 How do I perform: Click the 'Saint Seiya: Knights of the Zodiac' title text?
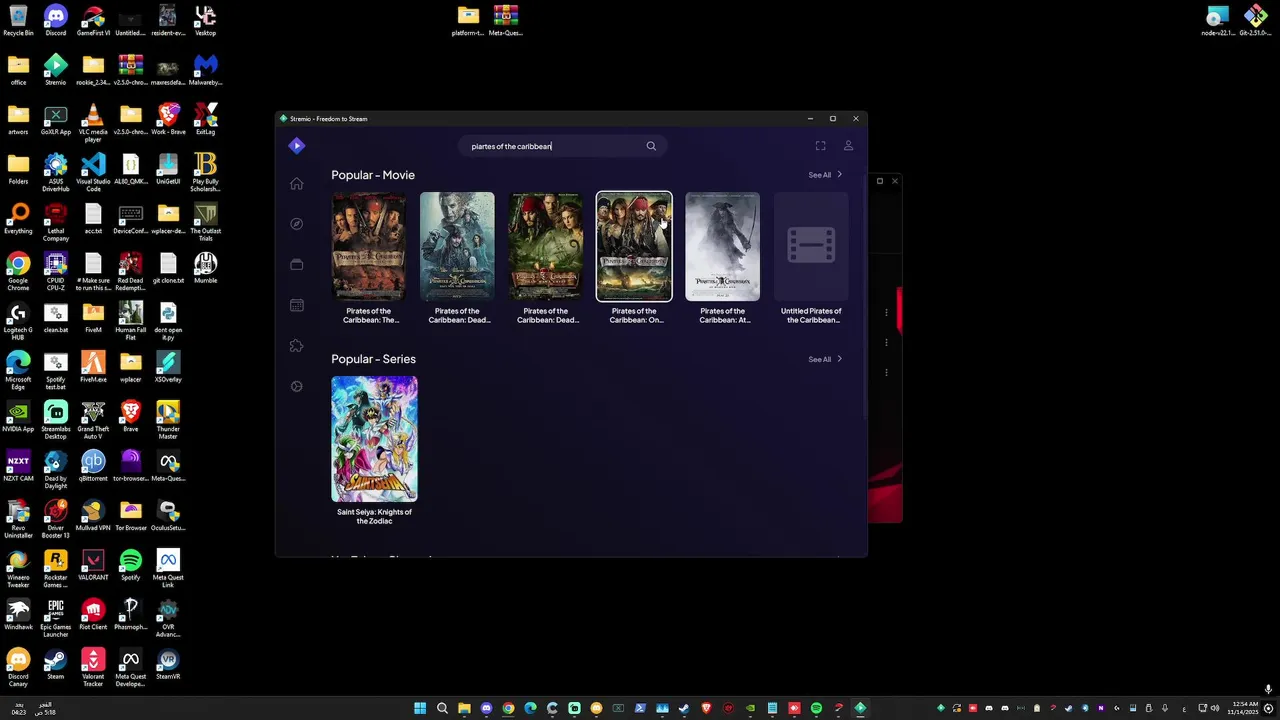tap(374, 516)
